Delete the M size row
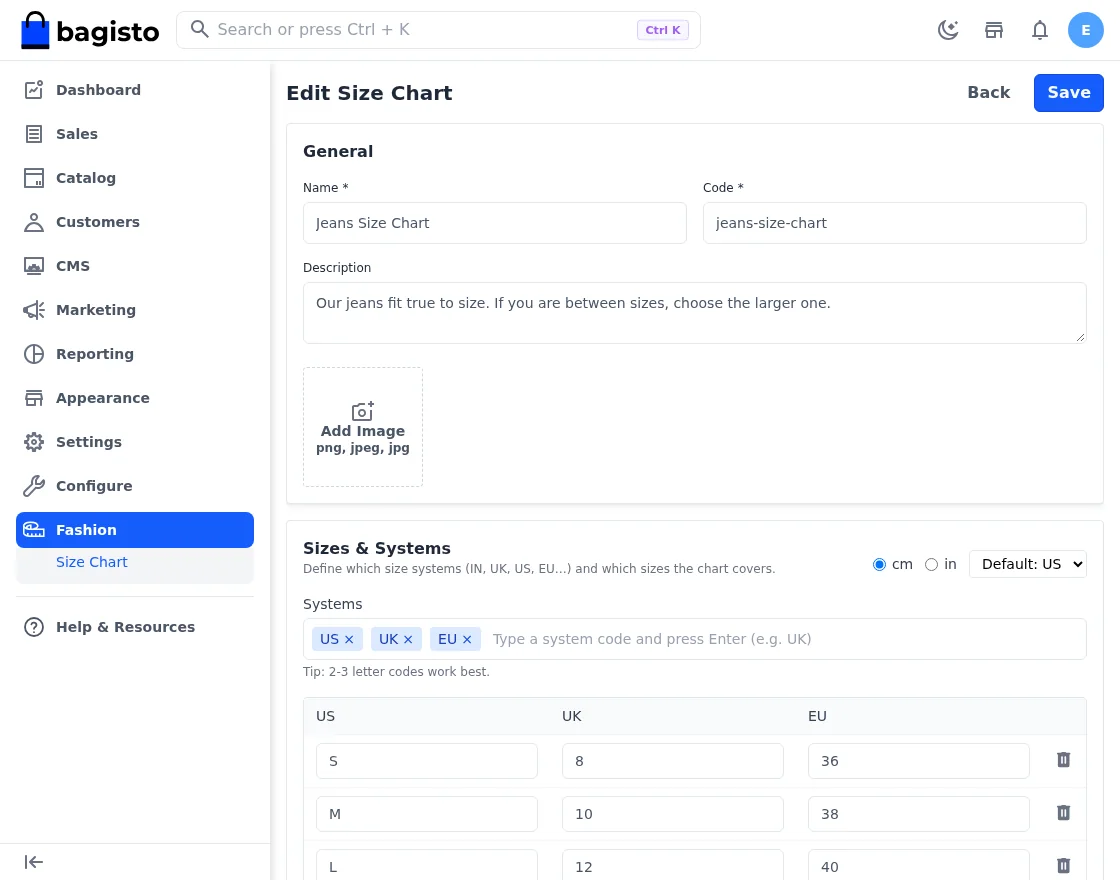This screenshot has height=880, width=1120. tap(1064, 813)
